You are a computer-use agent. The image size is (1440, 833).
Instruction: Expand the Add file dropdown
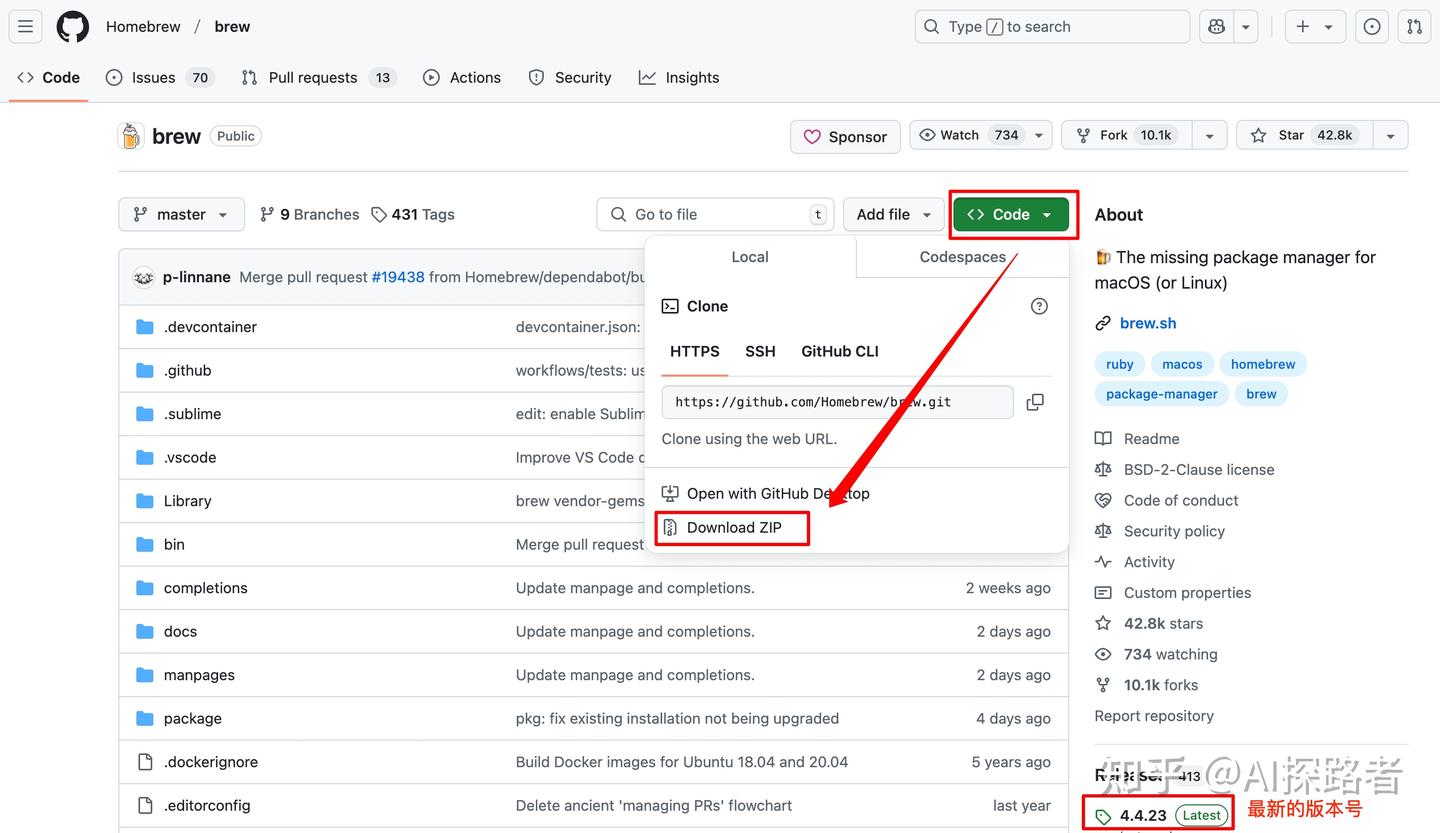point(894,214)
